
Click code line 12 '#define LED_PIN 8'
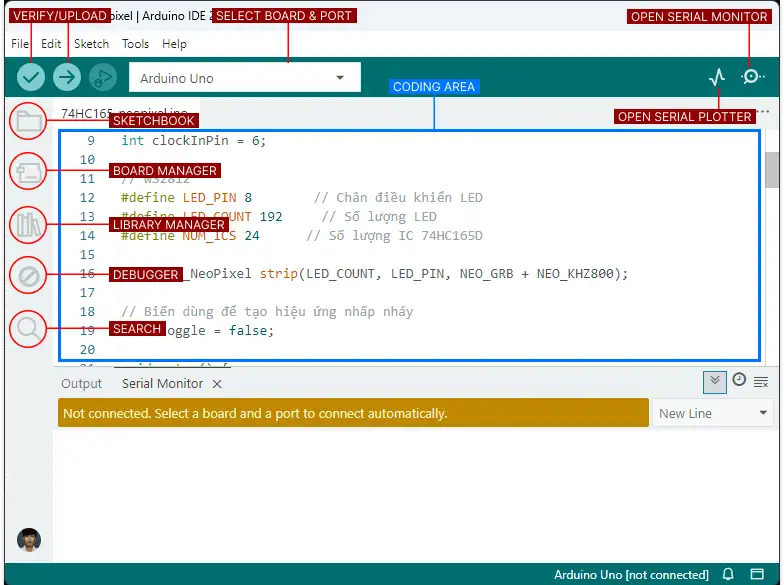[186, 198]
